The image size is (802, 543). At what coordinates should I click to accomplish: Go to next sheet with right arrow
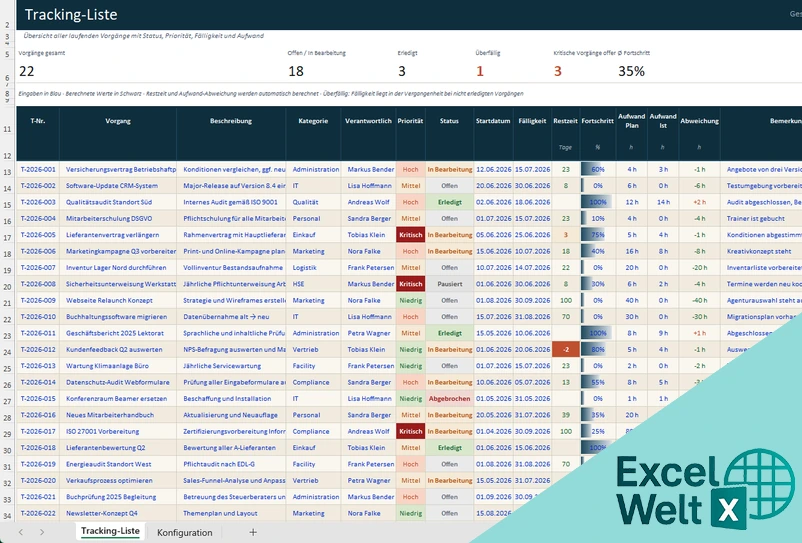[42, 532]
